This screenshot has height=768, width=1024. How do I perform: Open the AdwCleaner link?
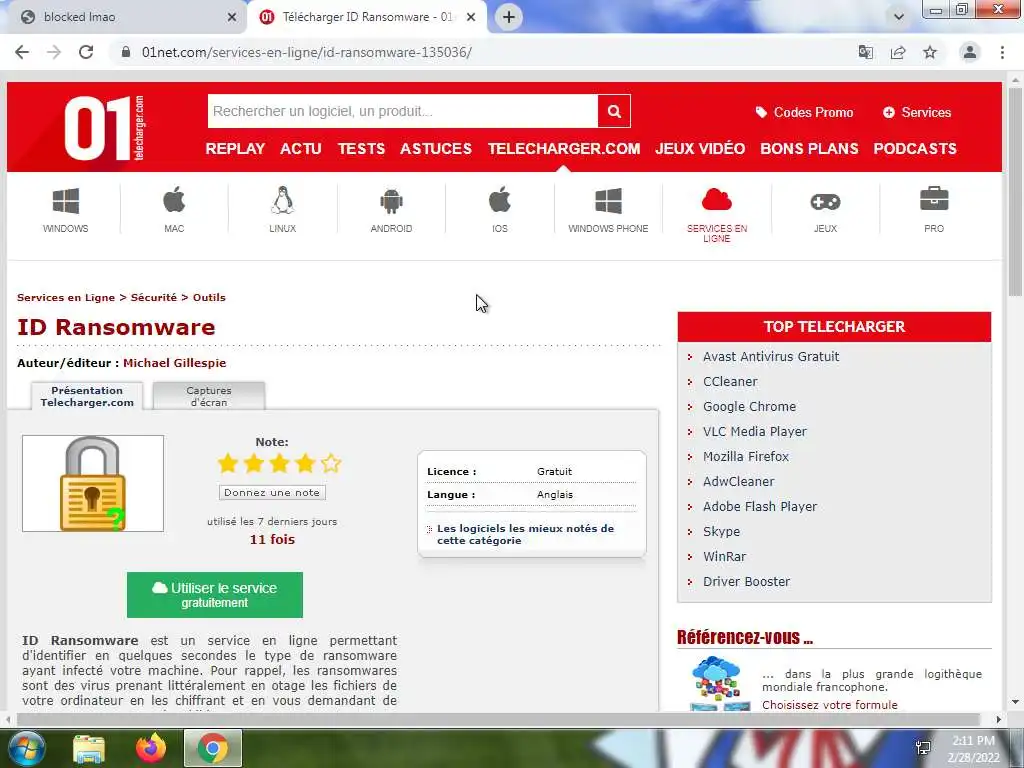pos(739,481)
